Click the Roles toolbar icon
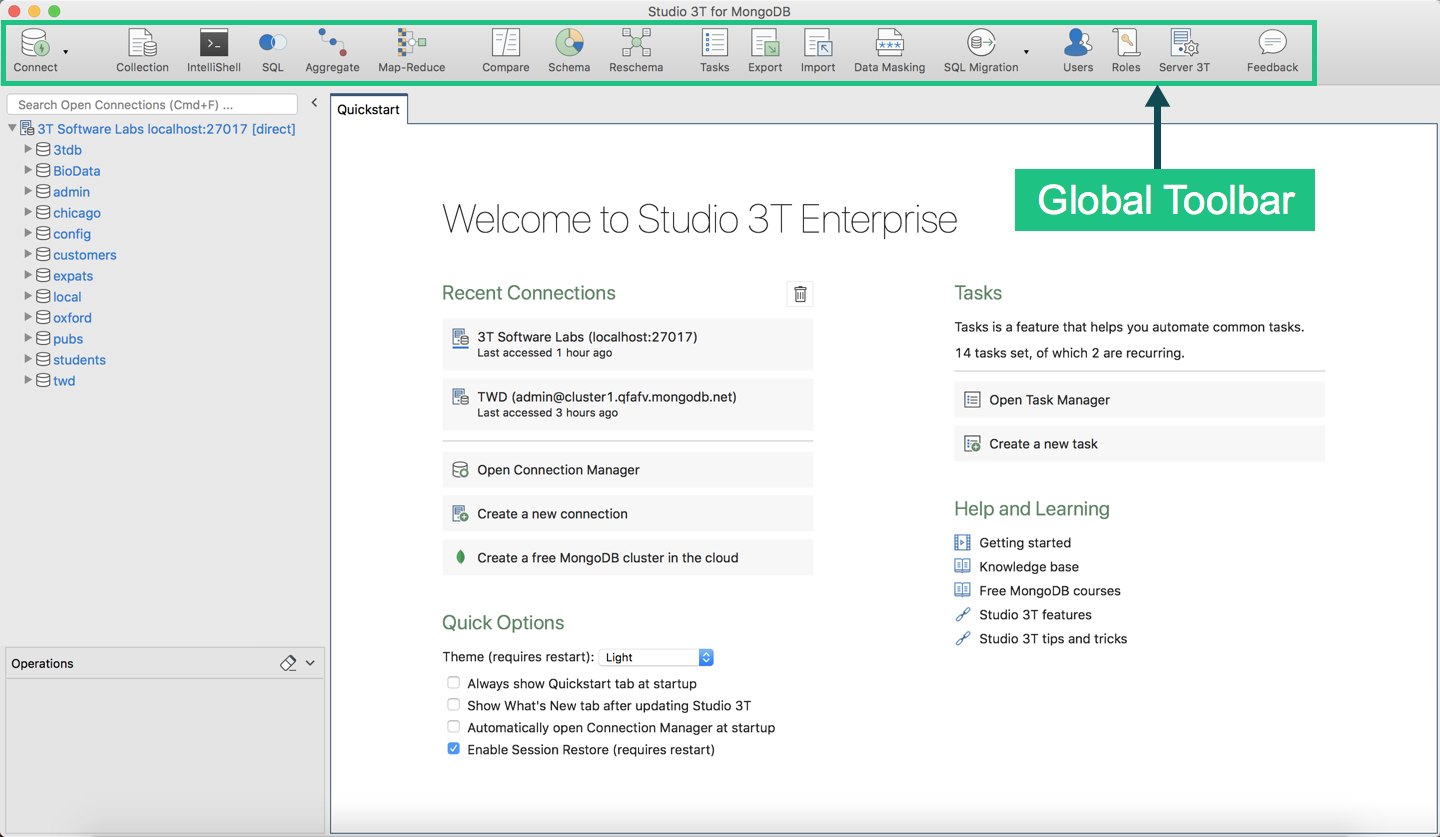 pos(1126,45)
